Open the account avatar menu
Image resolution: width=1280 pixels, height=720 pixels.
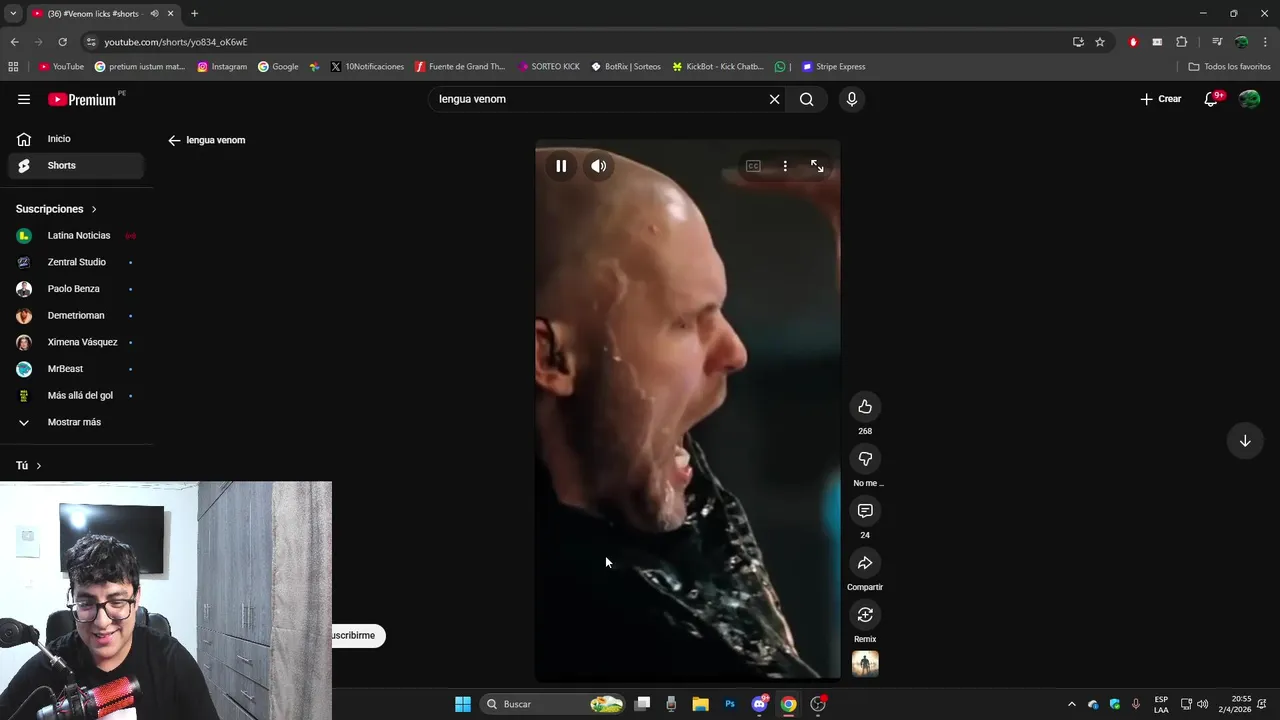click(1249, 99)
